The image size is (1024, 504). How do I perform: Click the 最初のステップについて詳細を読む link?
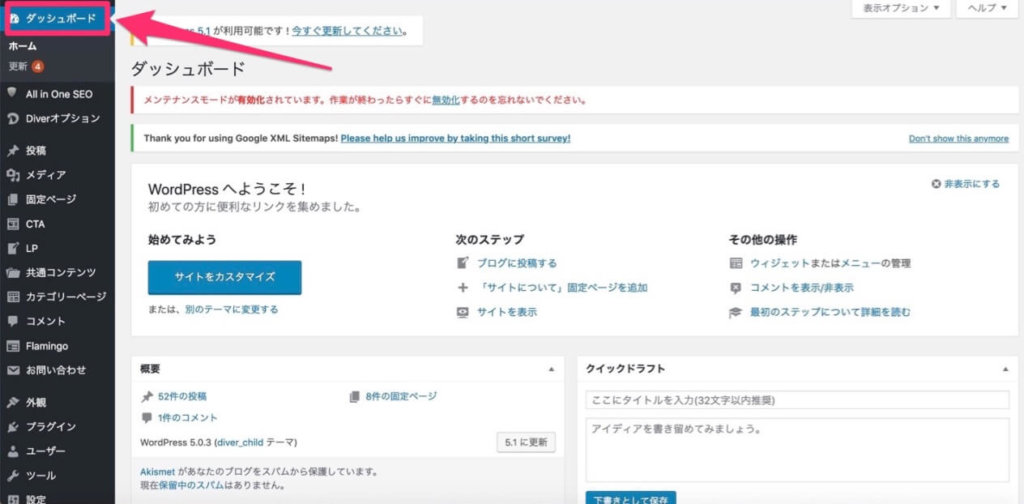pos(830,312)
